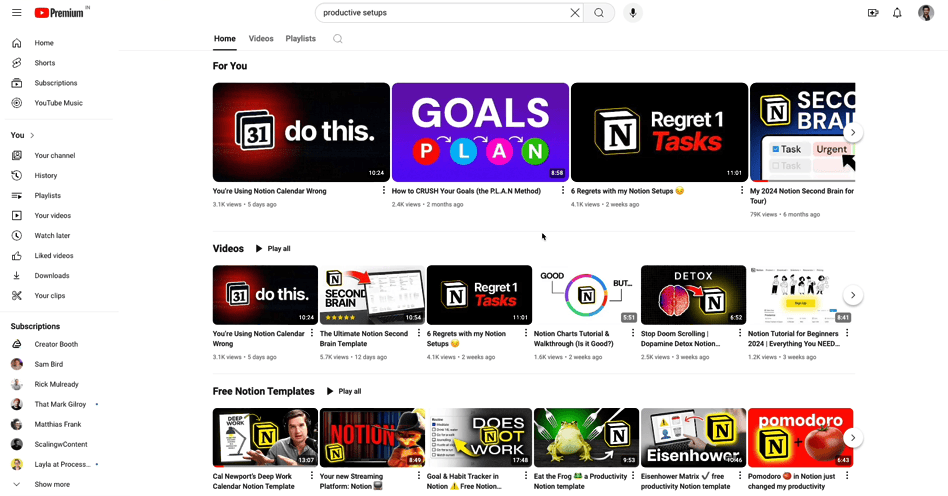Viewport: 948px width, 496px height.
Task: Open the notifications bell
Action: (x=897, y=13)
